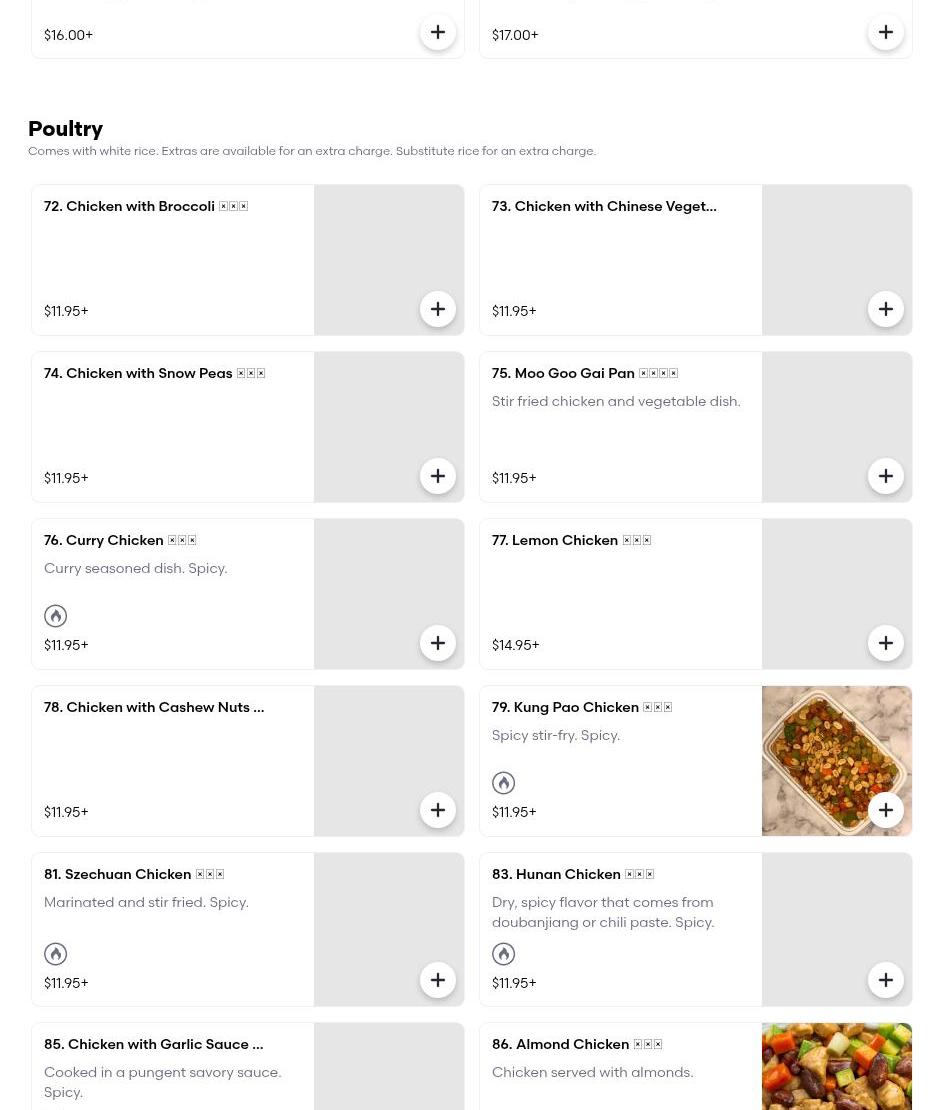Click the spicy flame icon on Hunan Chicken
The image size is (940, 1110).
click(x=504, y=954)
